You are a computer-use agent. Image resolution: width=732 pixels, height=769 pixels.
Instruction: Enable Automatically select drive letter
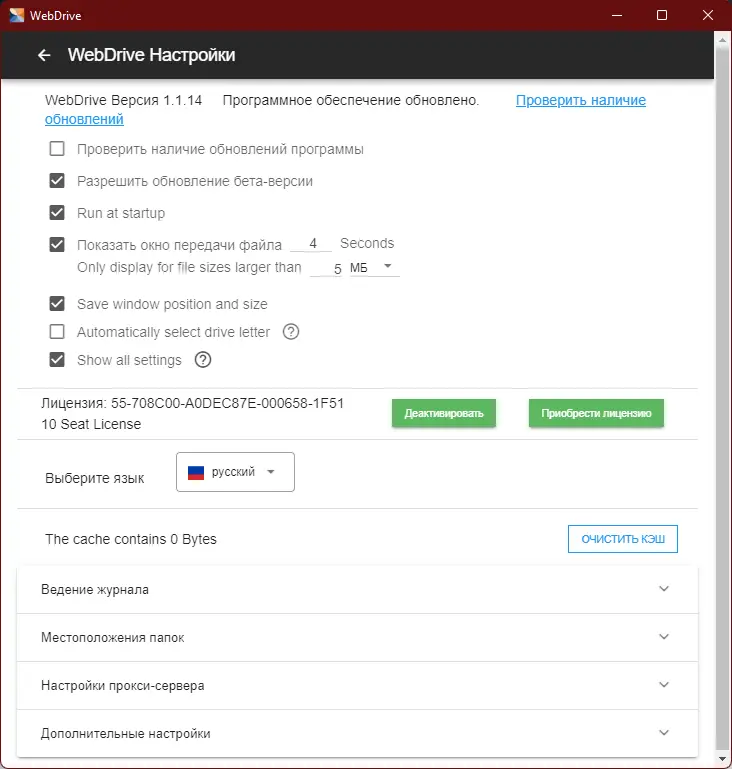coord(57,332)
